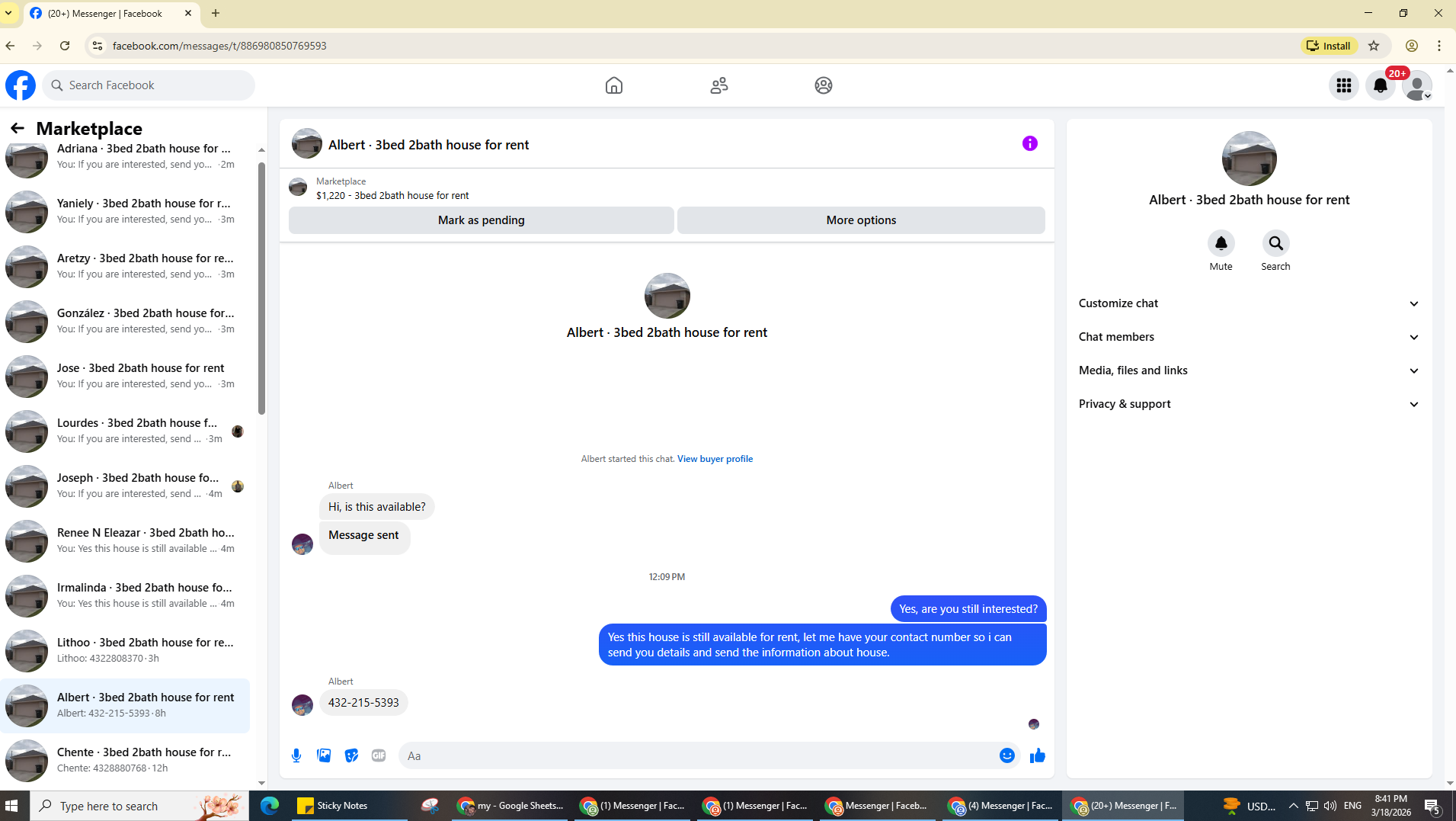
Task: Open Chente's chat conversation
Action: point(125,760)
